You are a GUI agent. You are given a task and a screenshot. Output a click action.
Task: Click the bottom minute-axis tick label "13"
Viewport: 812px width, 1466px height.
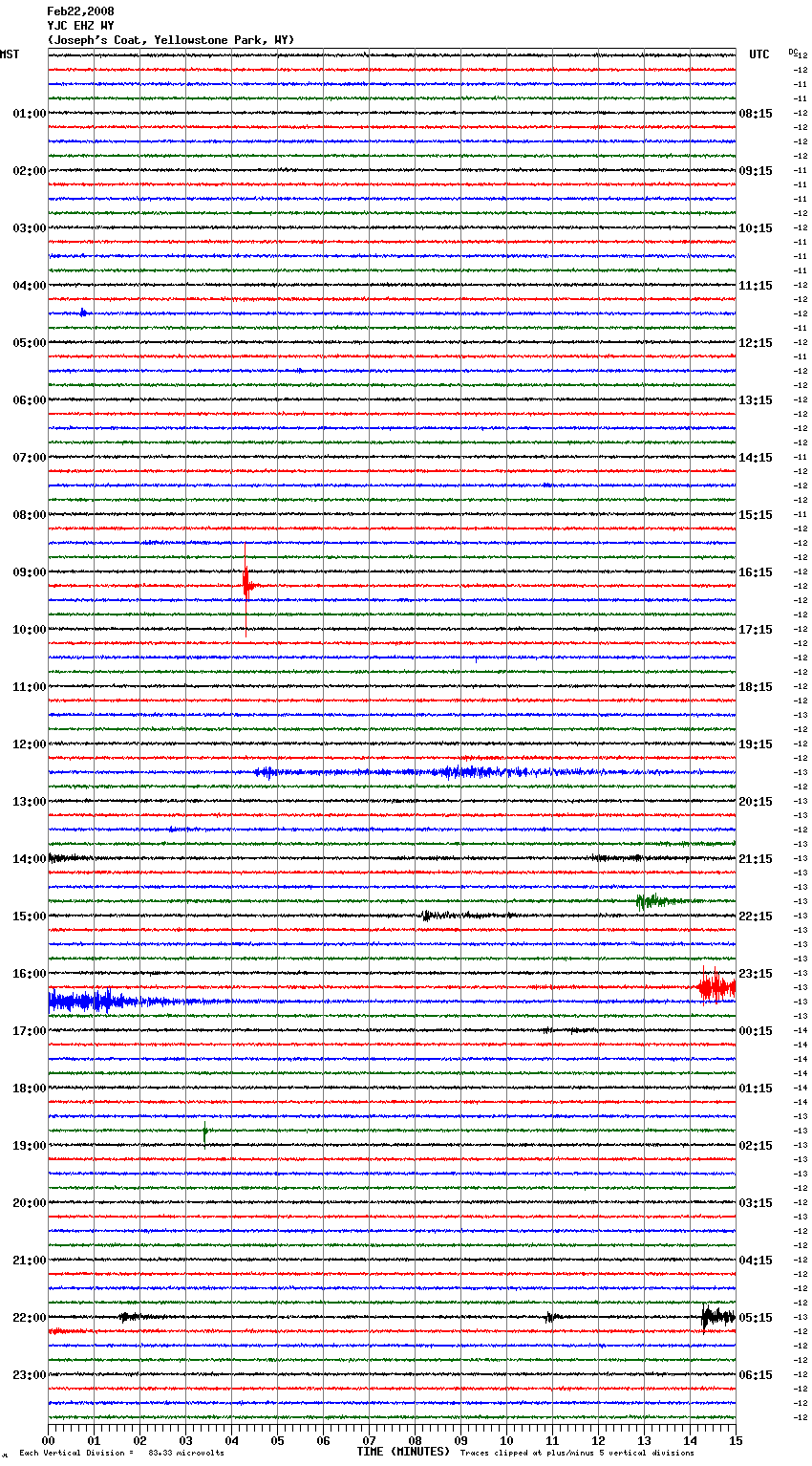click(645, 1440)
